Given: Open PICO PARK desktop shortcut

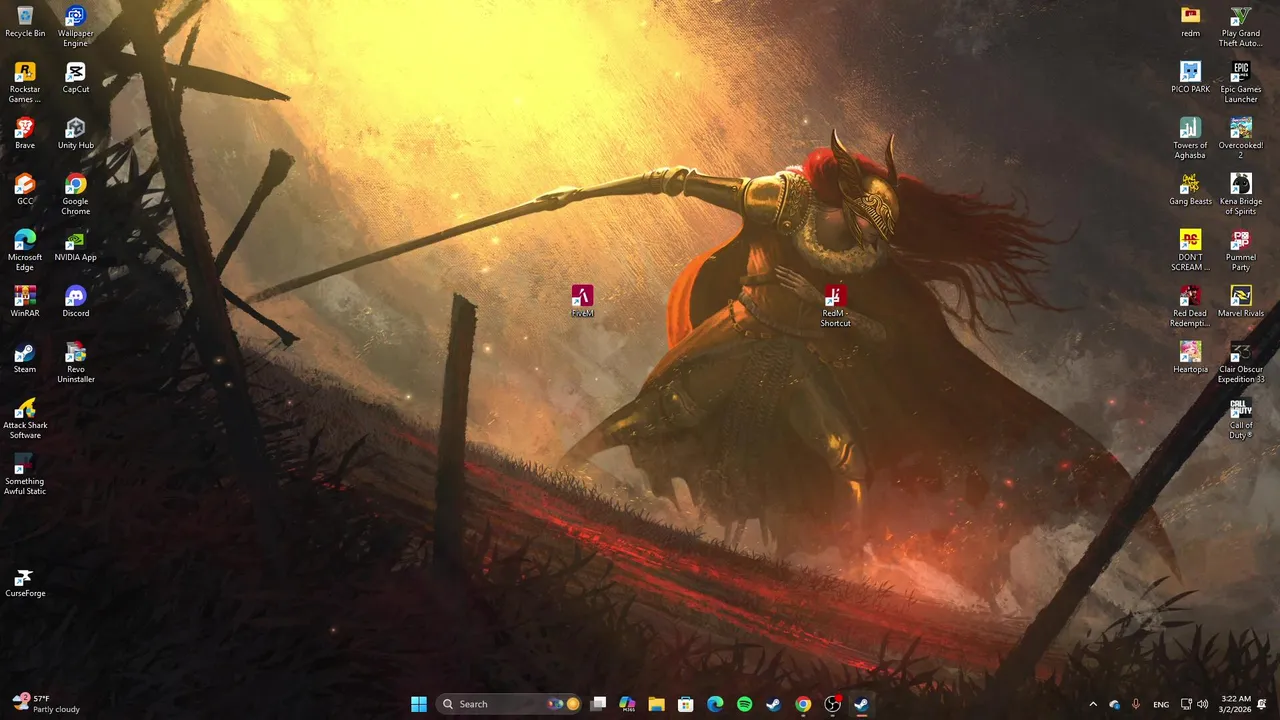Looking at the screenshot, I should (1190, 78).
